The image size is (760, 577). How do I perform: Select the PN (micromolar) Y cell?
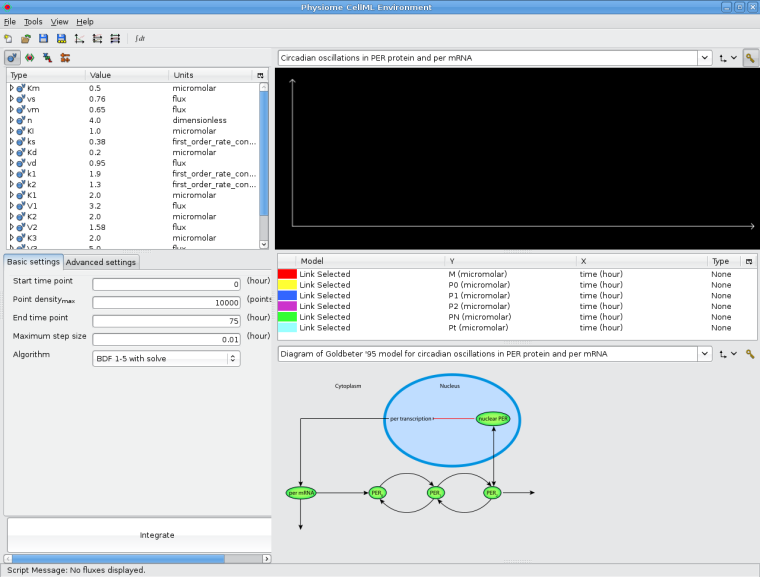point(479,317)
